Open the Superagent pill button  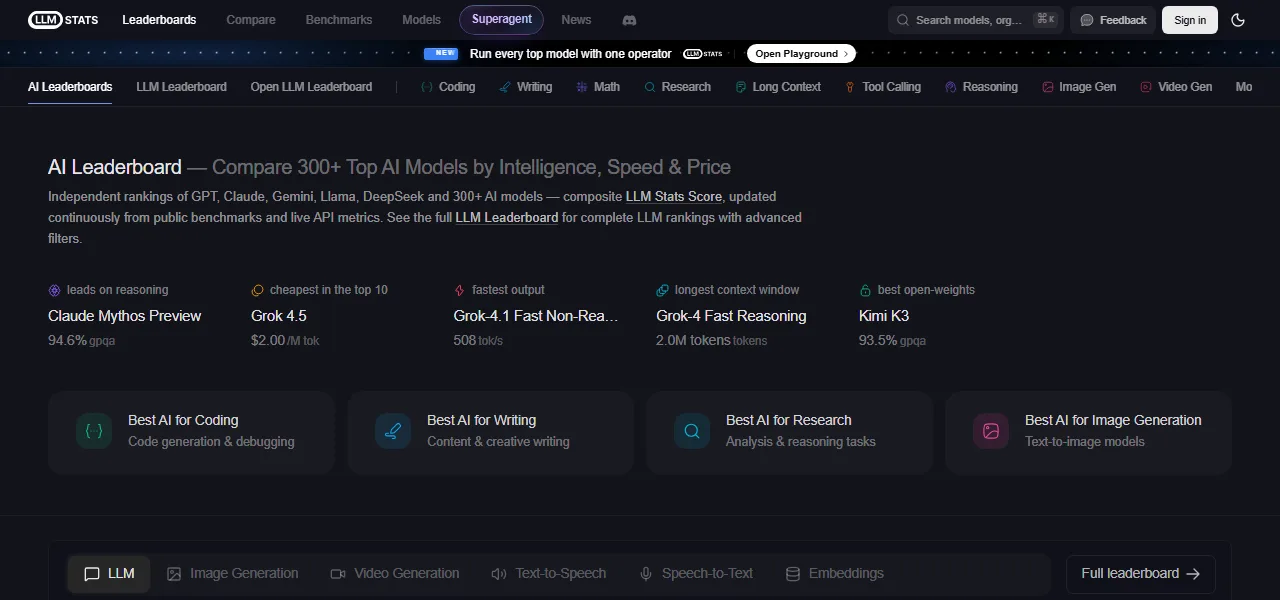coord(502,19)
